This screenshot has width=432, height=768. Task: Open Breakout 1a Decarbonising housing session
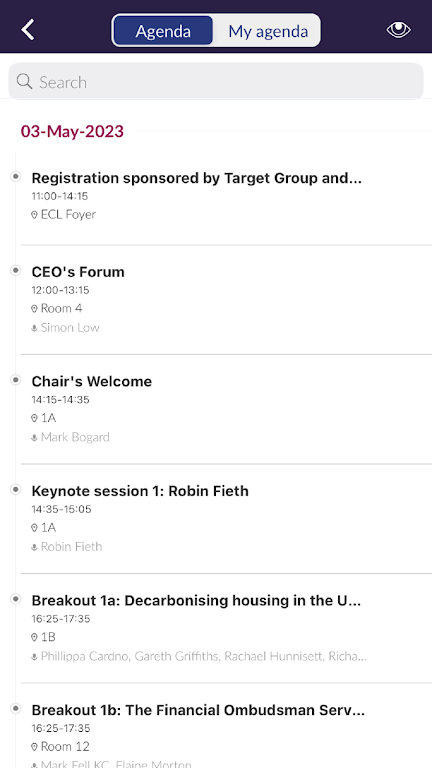tap(226, 629)
